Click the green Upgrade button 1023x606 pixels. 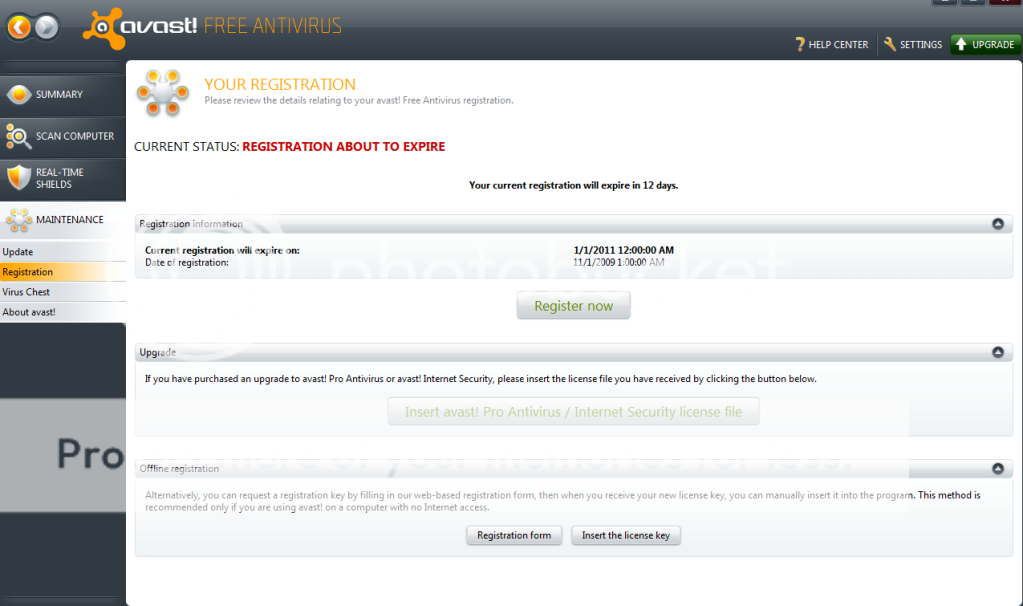coord(985,44)
